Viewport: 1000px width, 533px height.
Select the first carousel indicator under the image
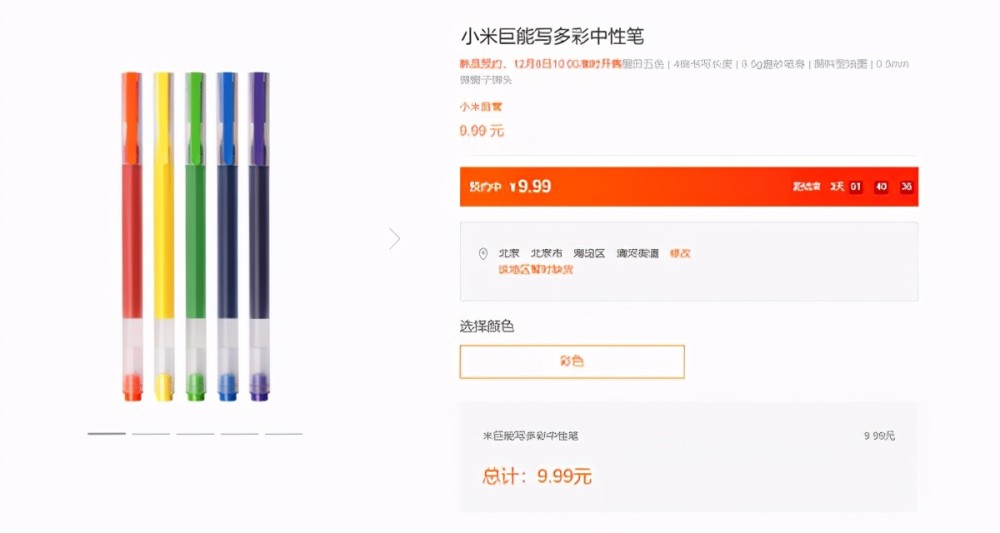[107, 434]
